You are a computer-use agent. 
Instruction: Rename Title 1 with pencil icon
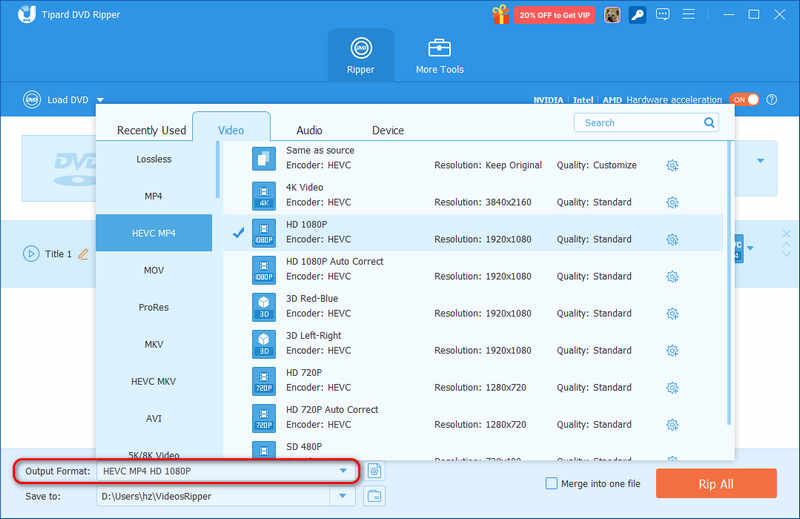click(83, 254)
